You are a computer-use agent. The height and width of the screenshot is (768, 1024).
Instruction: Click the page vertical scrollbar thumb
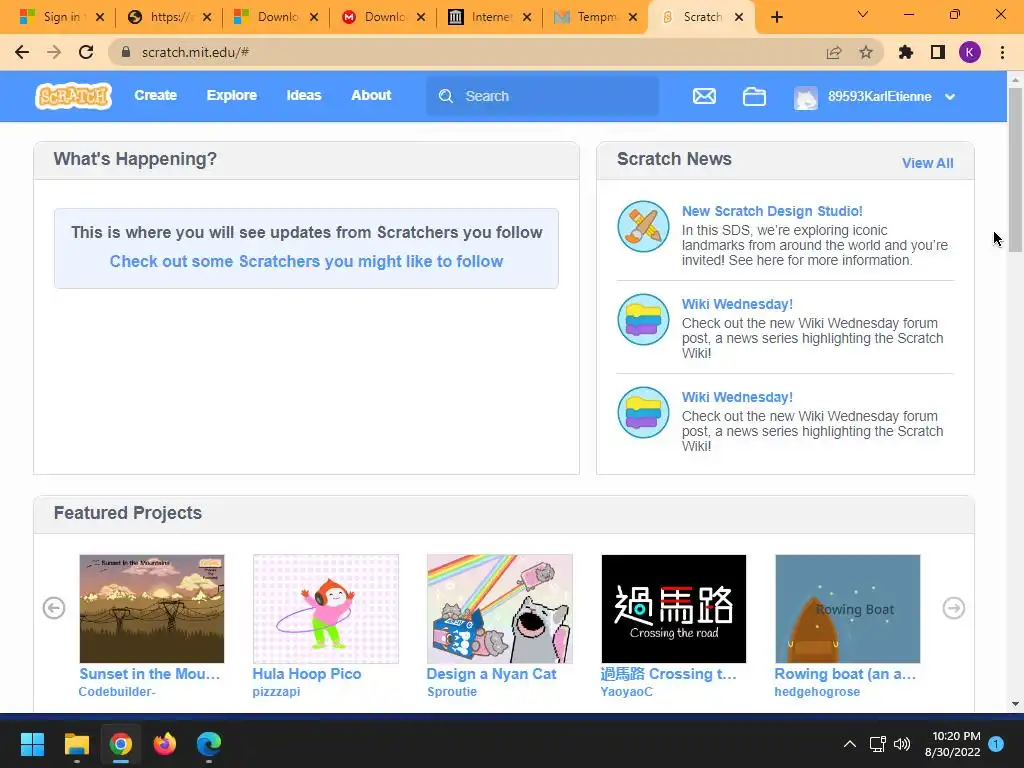click(x=1015, y=168)
